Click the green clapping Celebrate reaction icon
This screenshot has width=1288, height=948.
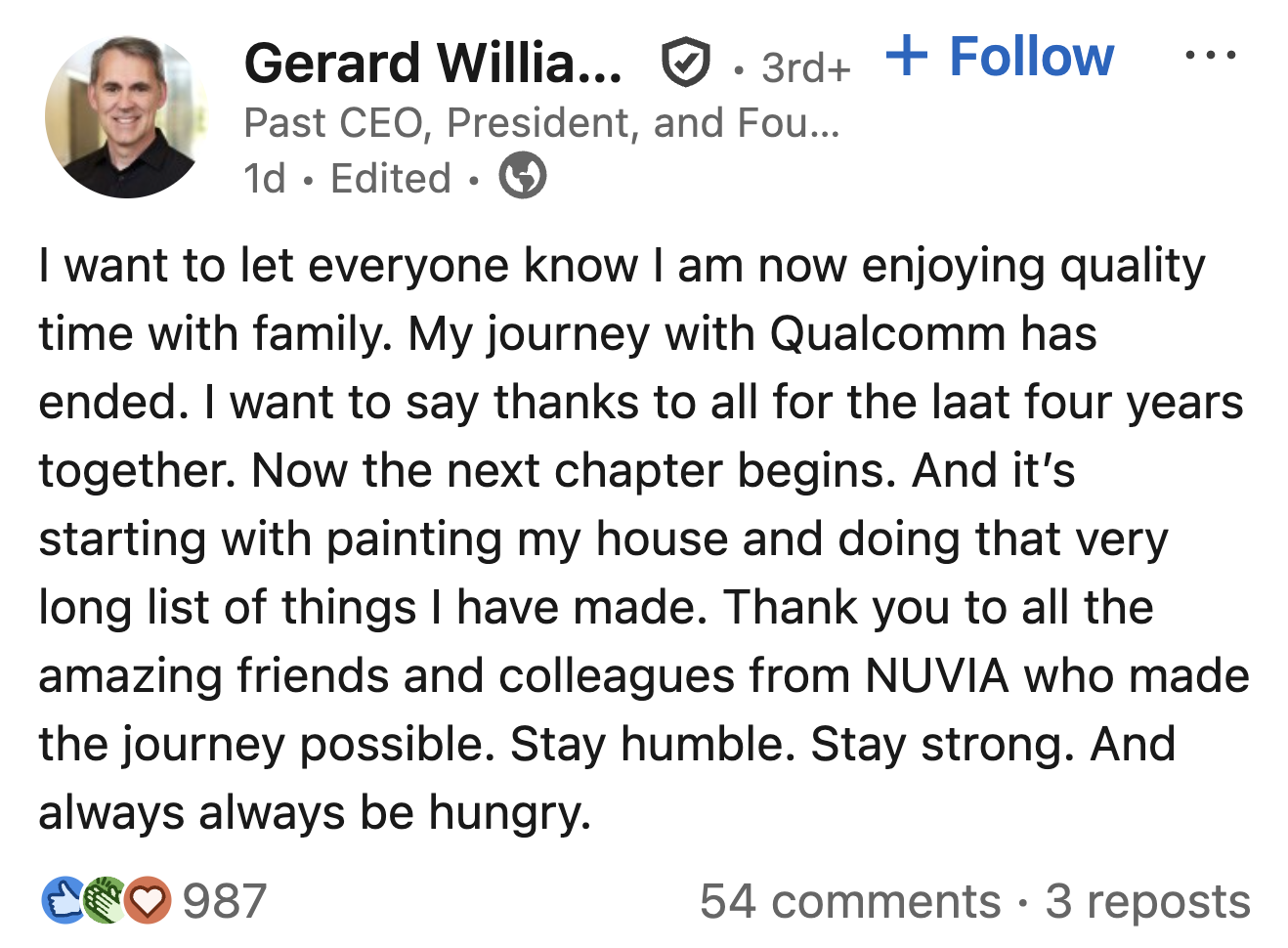point(104,900)
